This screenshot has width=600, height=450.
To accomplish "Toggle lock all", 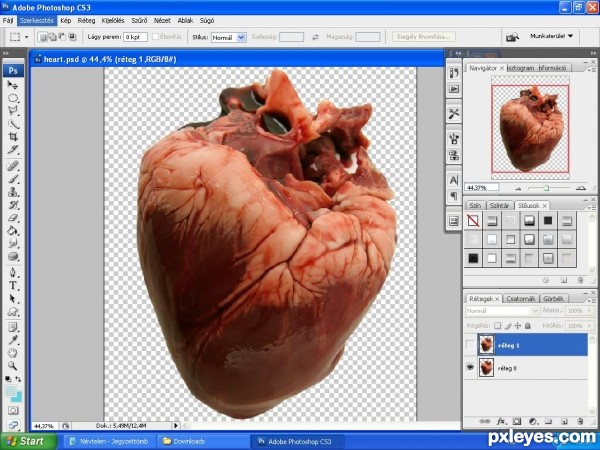I will pos(528,326).
